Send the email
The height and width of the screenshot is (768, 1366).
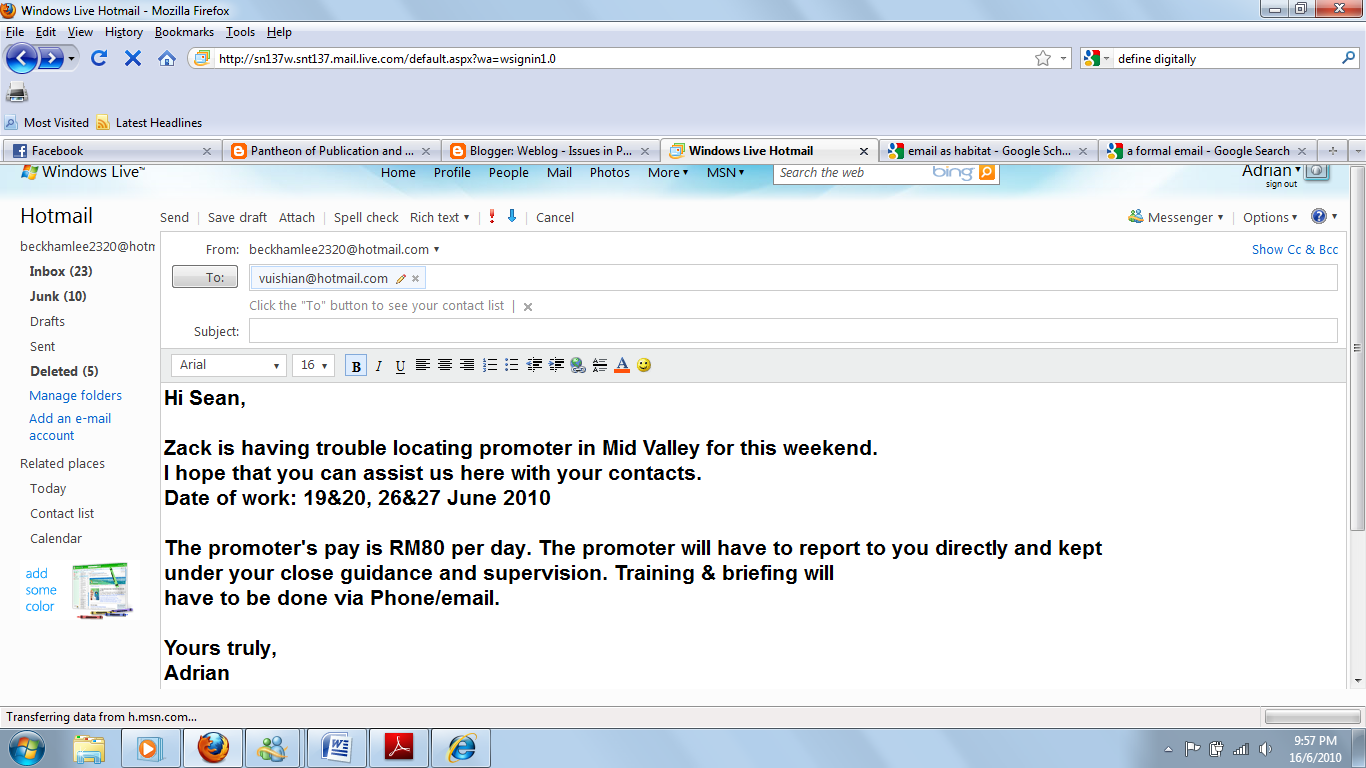(174, 217)
